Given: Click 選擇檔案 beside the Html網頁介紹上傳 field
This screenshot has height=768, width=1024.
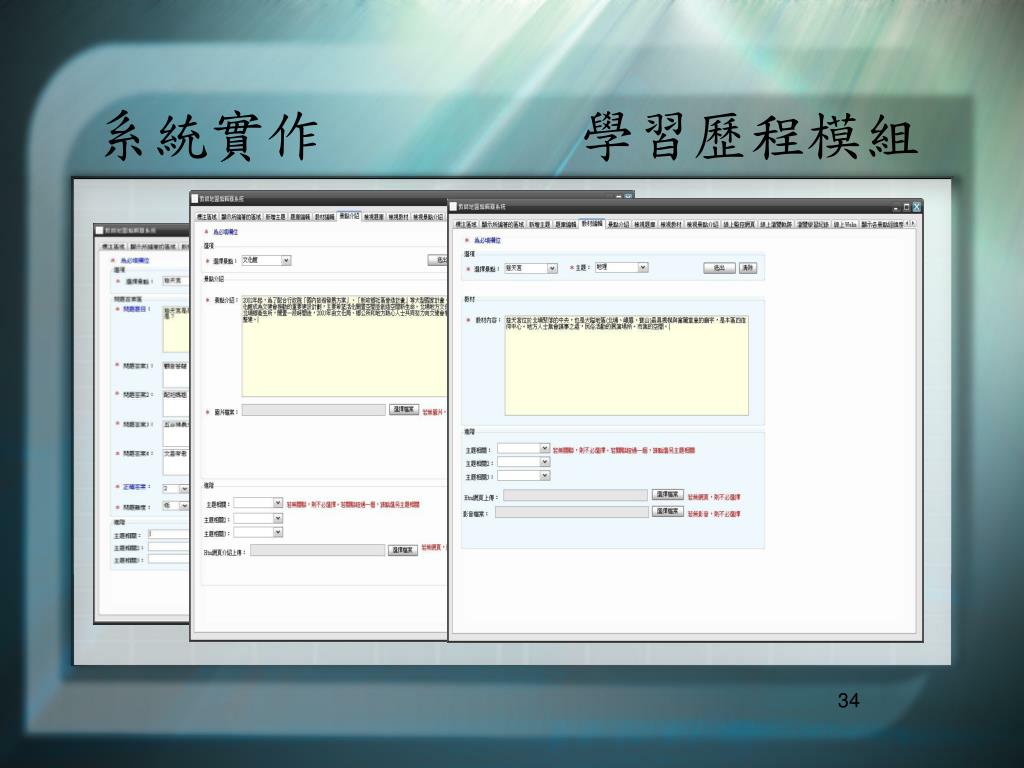Looking at the screenshot, I should (x=403, y=551).
